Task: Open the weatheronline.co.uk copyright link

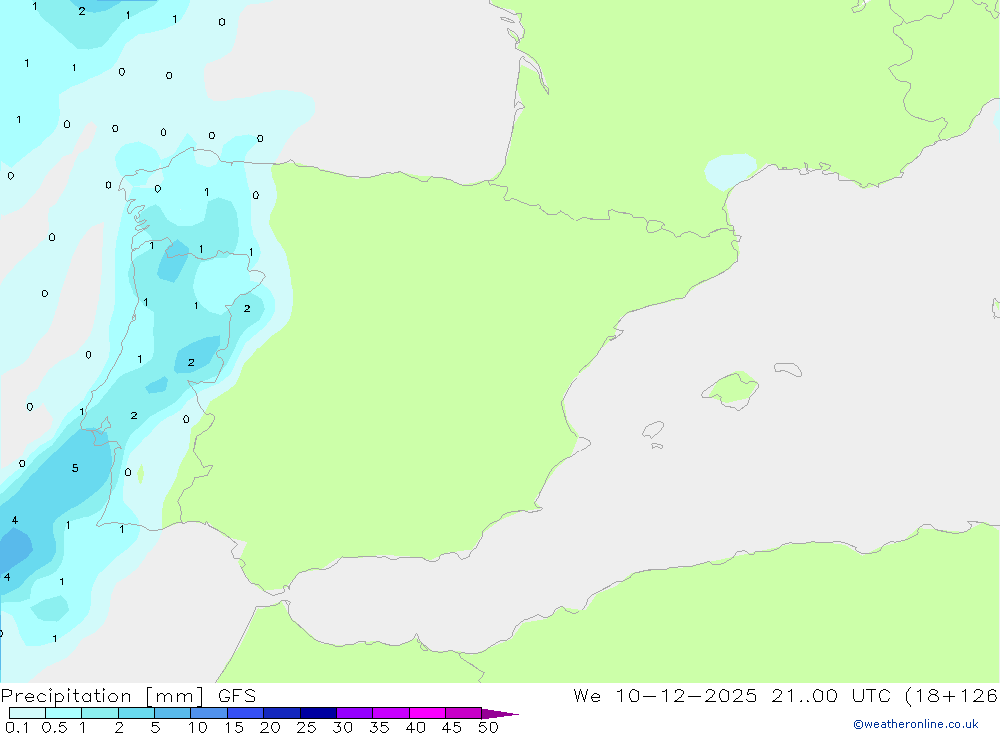Action: click(916, 724)
